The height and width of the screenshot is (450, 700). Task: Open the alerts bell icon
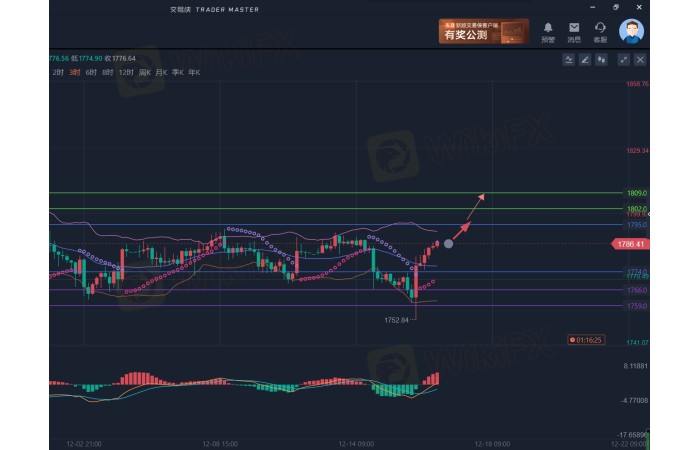click(x=548, y=29)
